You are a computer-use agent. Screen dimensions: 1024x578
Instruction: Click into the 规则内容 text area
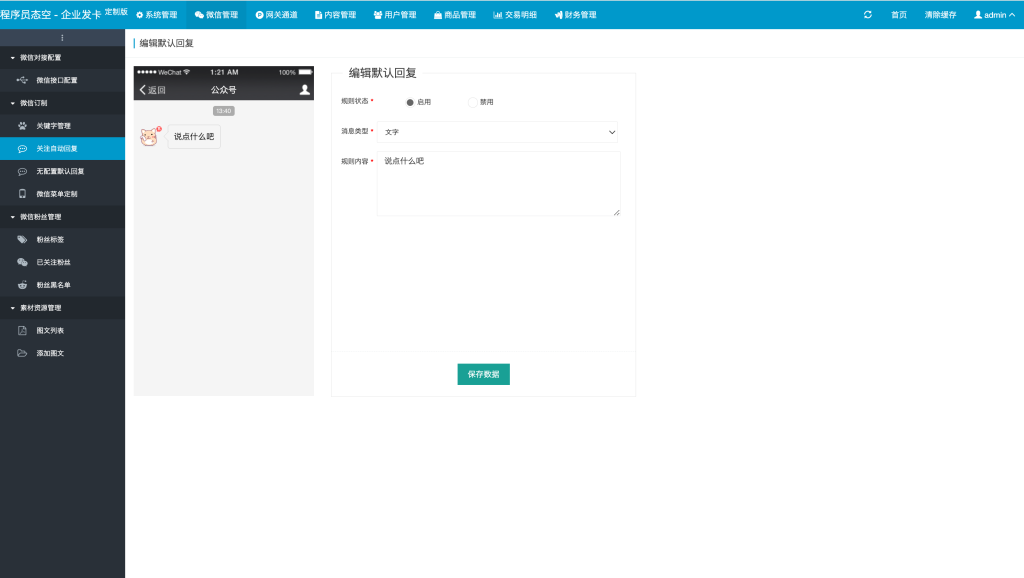498,184
